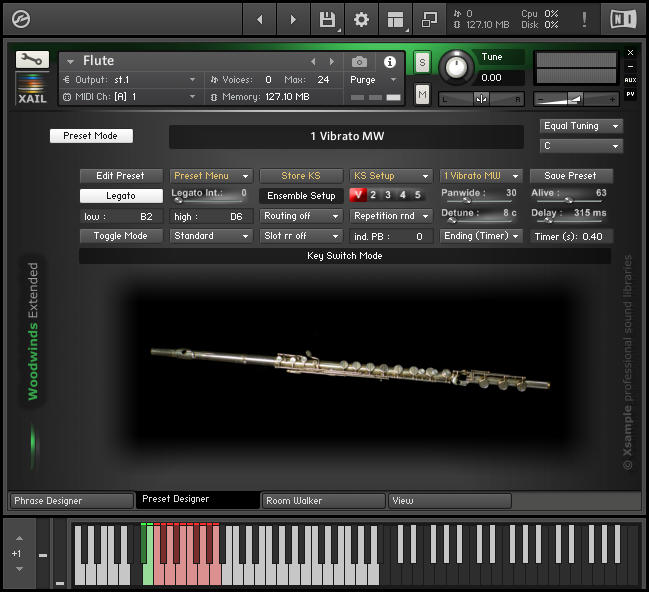Toggle the Toggle Mode button

[121, 236]
